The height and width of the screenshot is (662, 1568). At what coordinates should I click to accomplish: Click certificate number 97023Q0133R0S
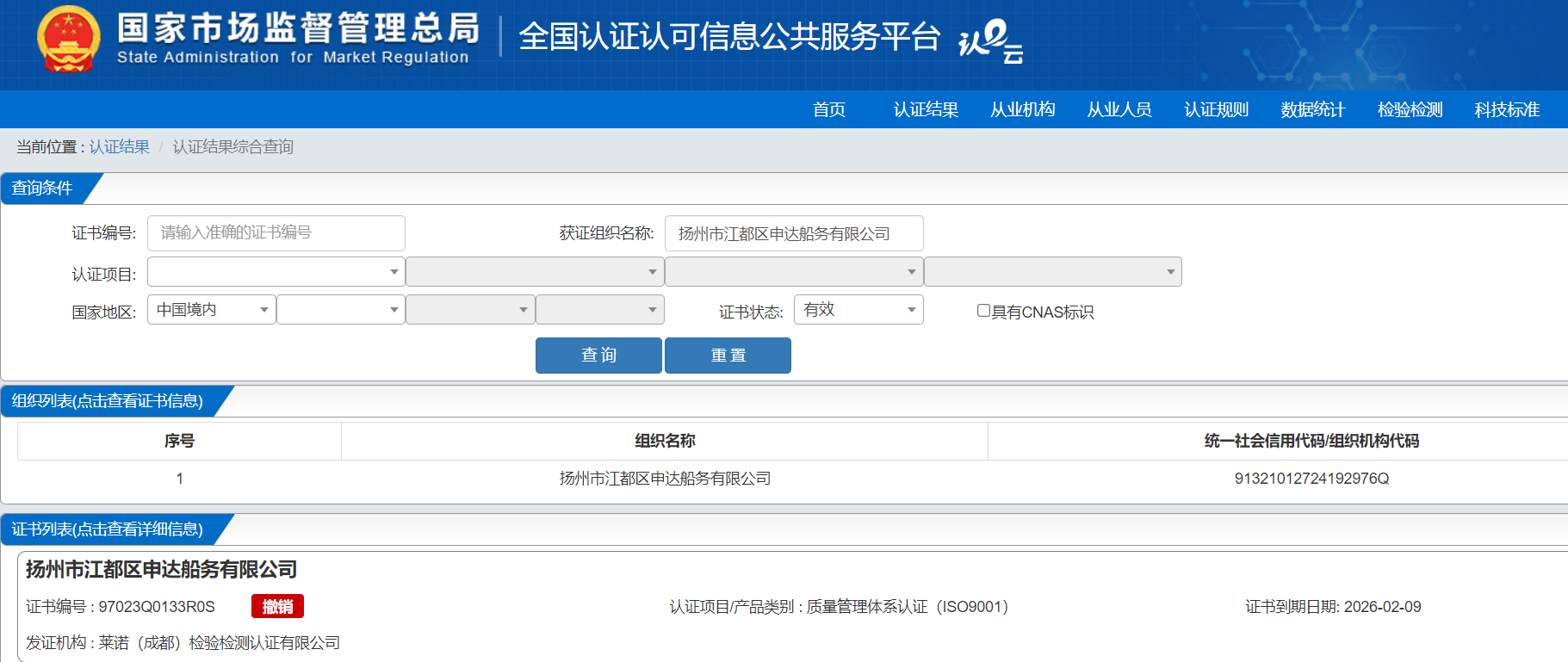157,607
